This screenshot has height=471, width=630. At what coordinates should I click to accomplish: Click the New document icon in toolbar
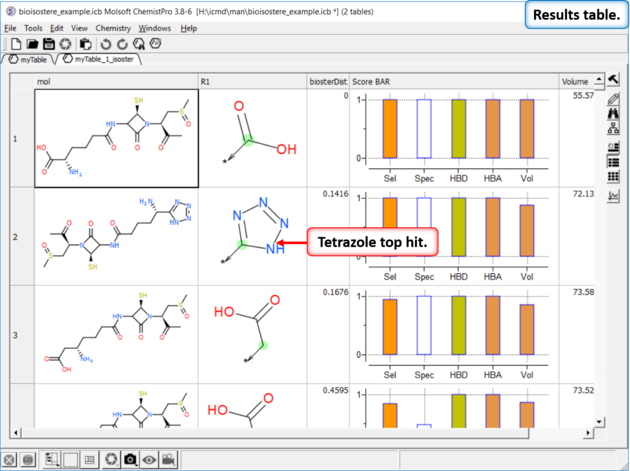click(16, 44)
